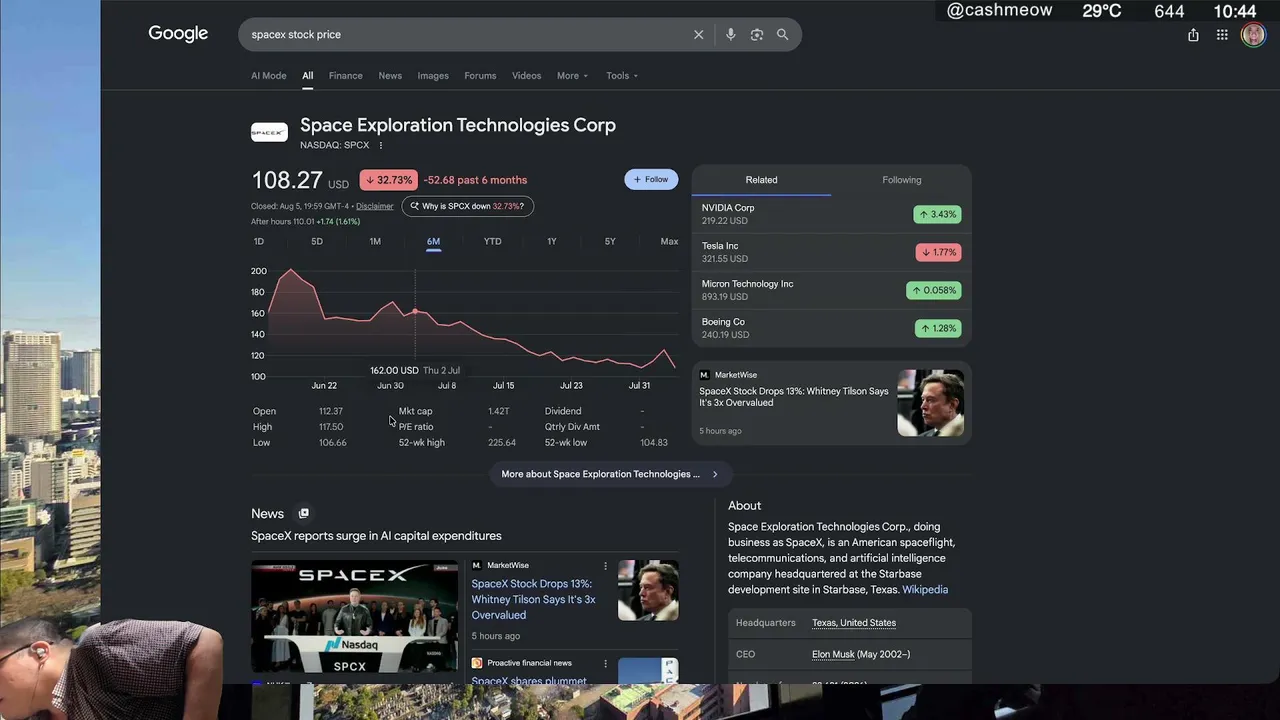This screenshot has height=720, width=1280.
Task: Switch to the Following stocks tab
Action: coord(902,180)
